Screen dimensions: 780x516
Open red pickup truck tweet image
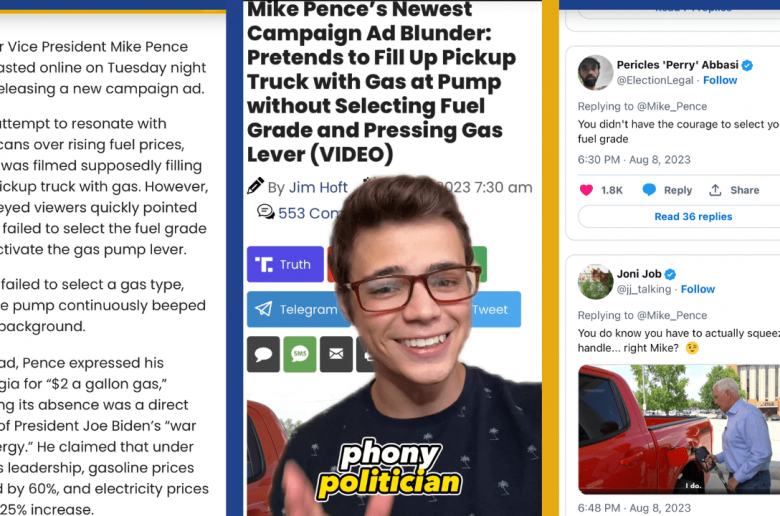(679, 429)
